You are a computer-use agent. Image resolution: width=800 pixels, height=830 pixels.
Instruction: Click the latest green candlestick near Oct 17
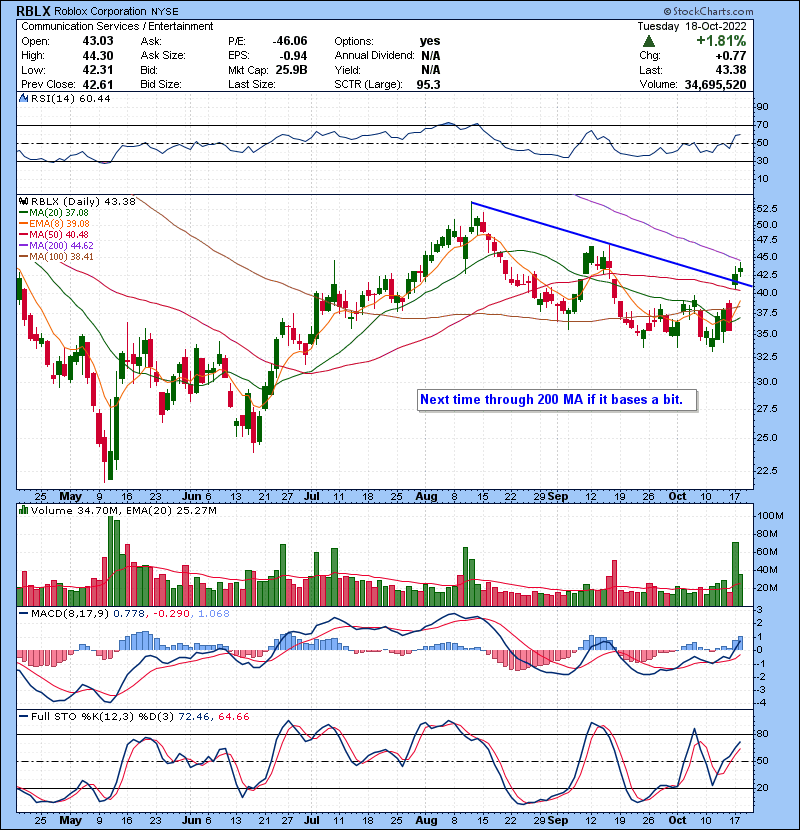pos(740,269)
